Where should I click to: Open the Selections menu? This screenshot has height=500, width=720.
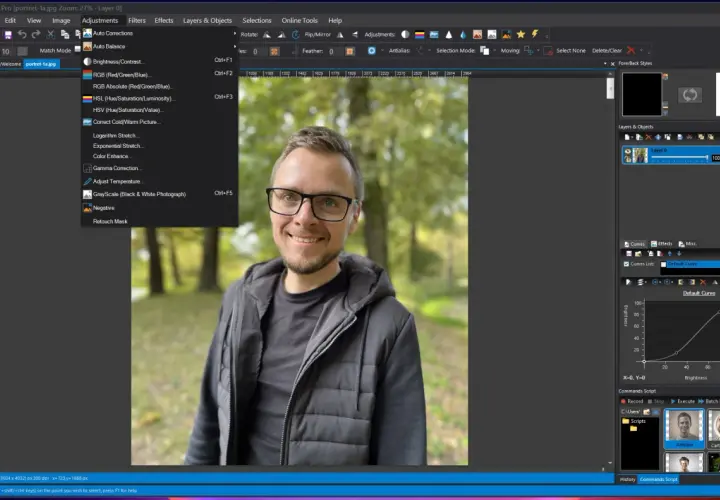(x=257, y=20)
